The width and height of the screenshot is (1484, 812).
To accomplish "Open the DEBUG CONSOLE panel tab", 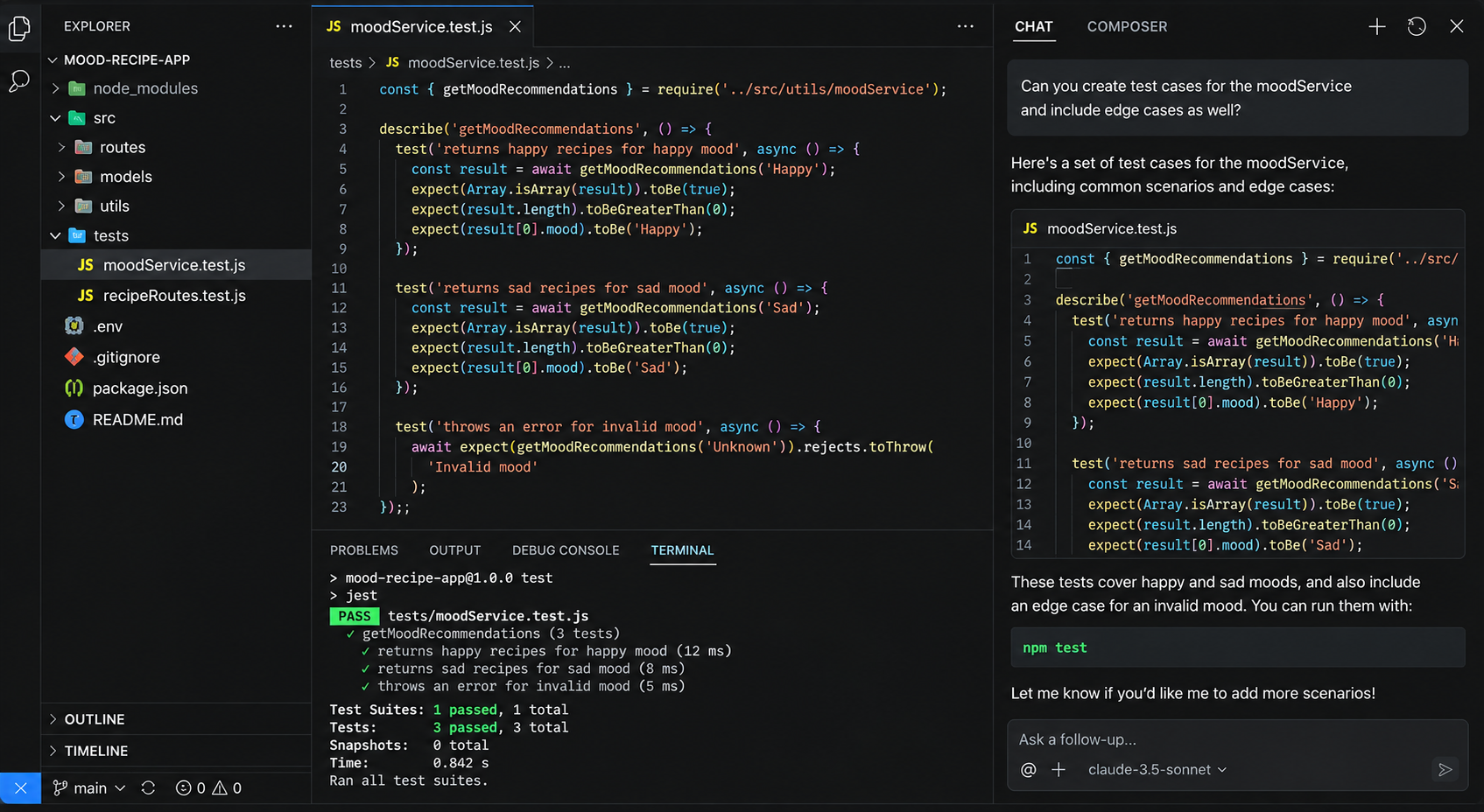I will tap(566, 550).
